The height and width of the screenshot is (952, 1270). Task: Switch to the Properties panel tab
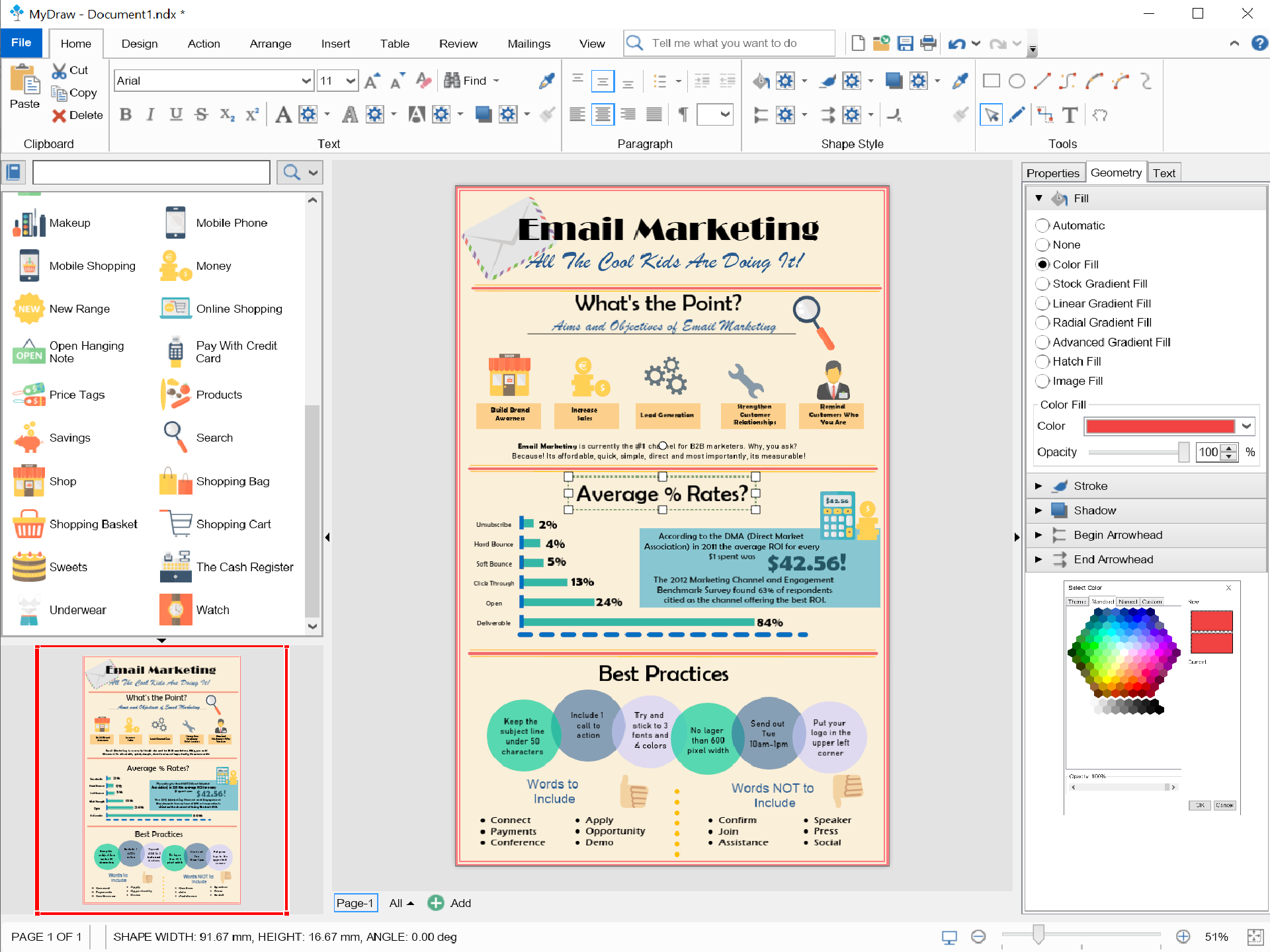point(1052,173)
